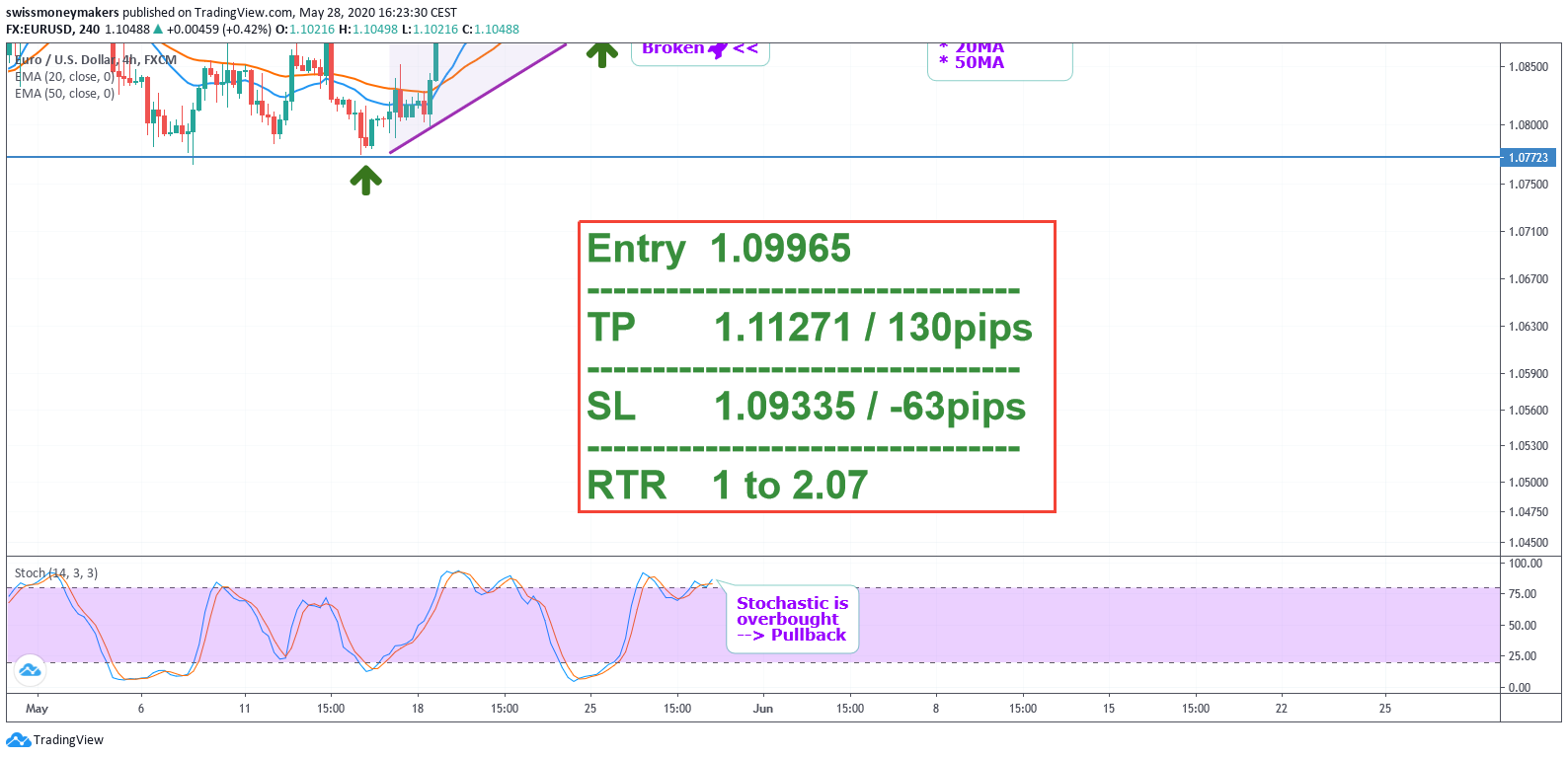Click the May label on time axis
Image resolution: width=1568 pixels, height=758 pixels.
pyautogui.click(x=37, y=709)
